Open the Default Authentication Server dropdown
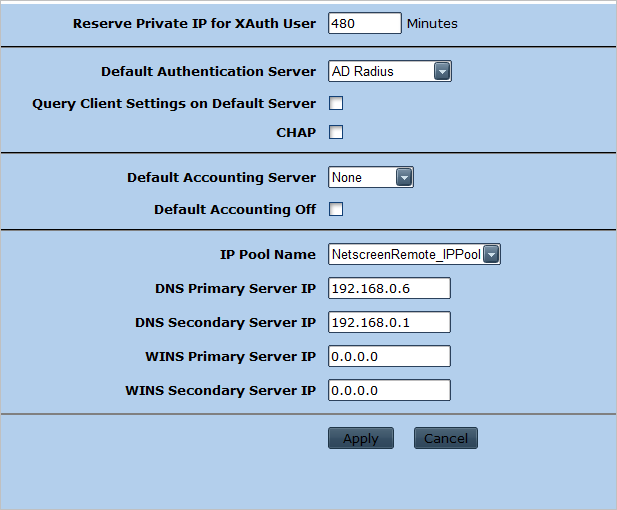The image size is (617, 510). (390, 71)
